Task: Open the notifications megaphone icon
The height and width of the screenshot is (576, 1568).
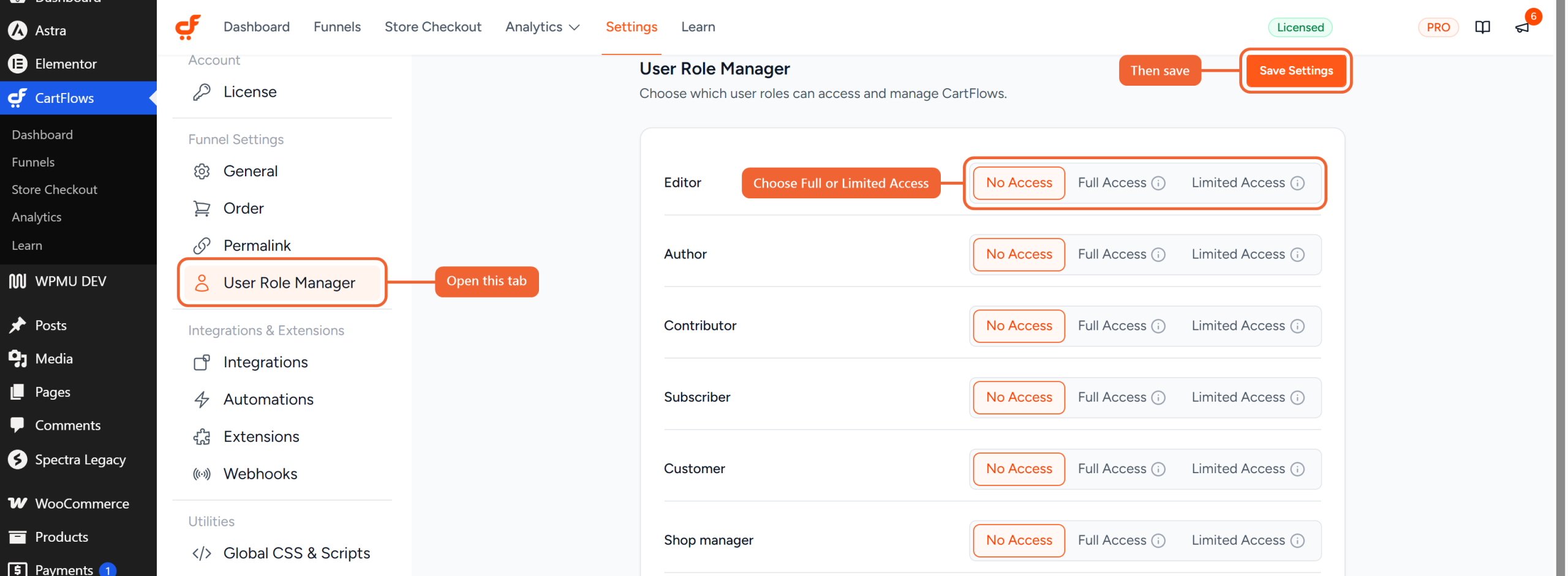Action: (x=1522, y=28)
